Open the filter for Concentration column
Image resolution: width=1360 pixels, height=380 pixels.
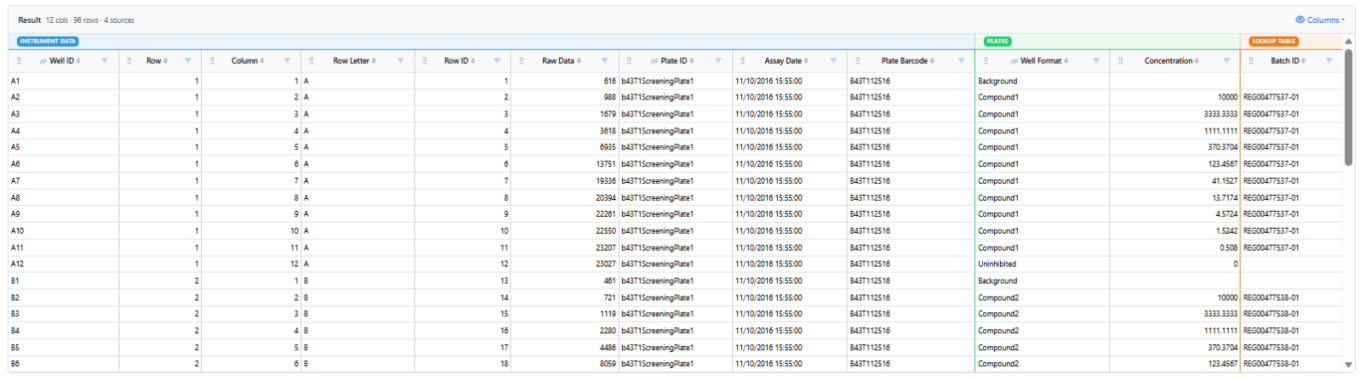click(1226, 61)
